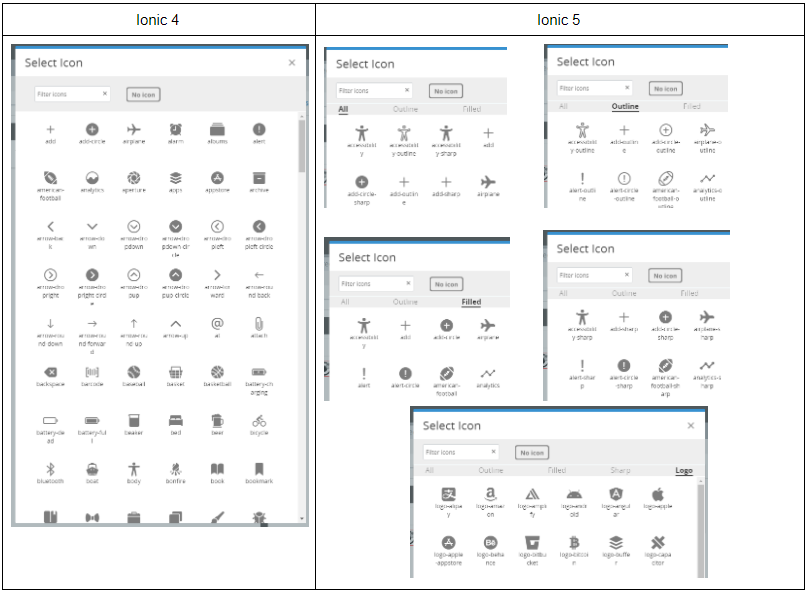This screenshot has height=592, width=807.
Task: Select logo-amazon icon in the Logo tab dialog
Action: [490, 495]
